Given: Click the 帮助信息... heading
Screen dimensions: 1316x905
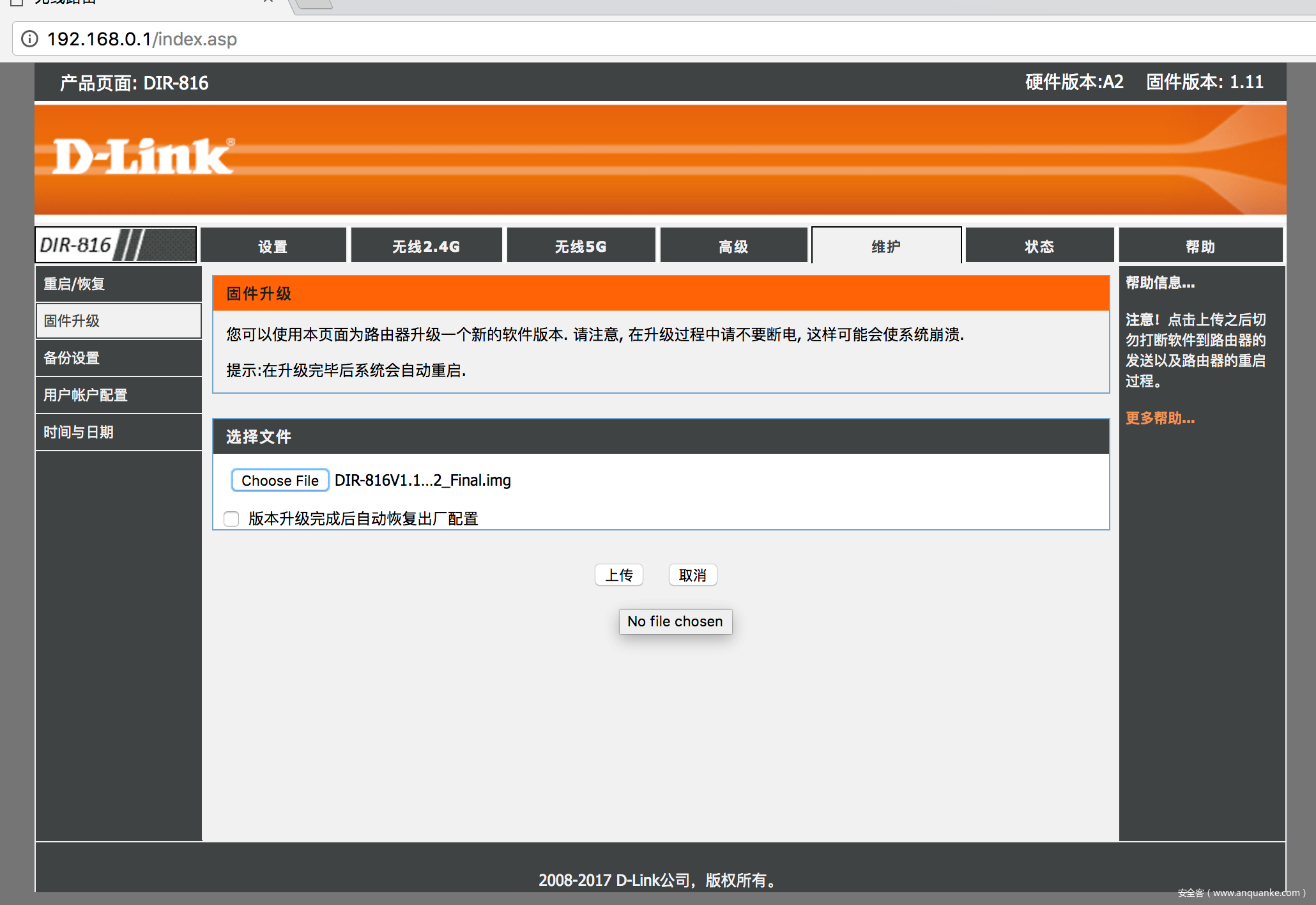Looking at the screenshot, I should (1159, 282).
